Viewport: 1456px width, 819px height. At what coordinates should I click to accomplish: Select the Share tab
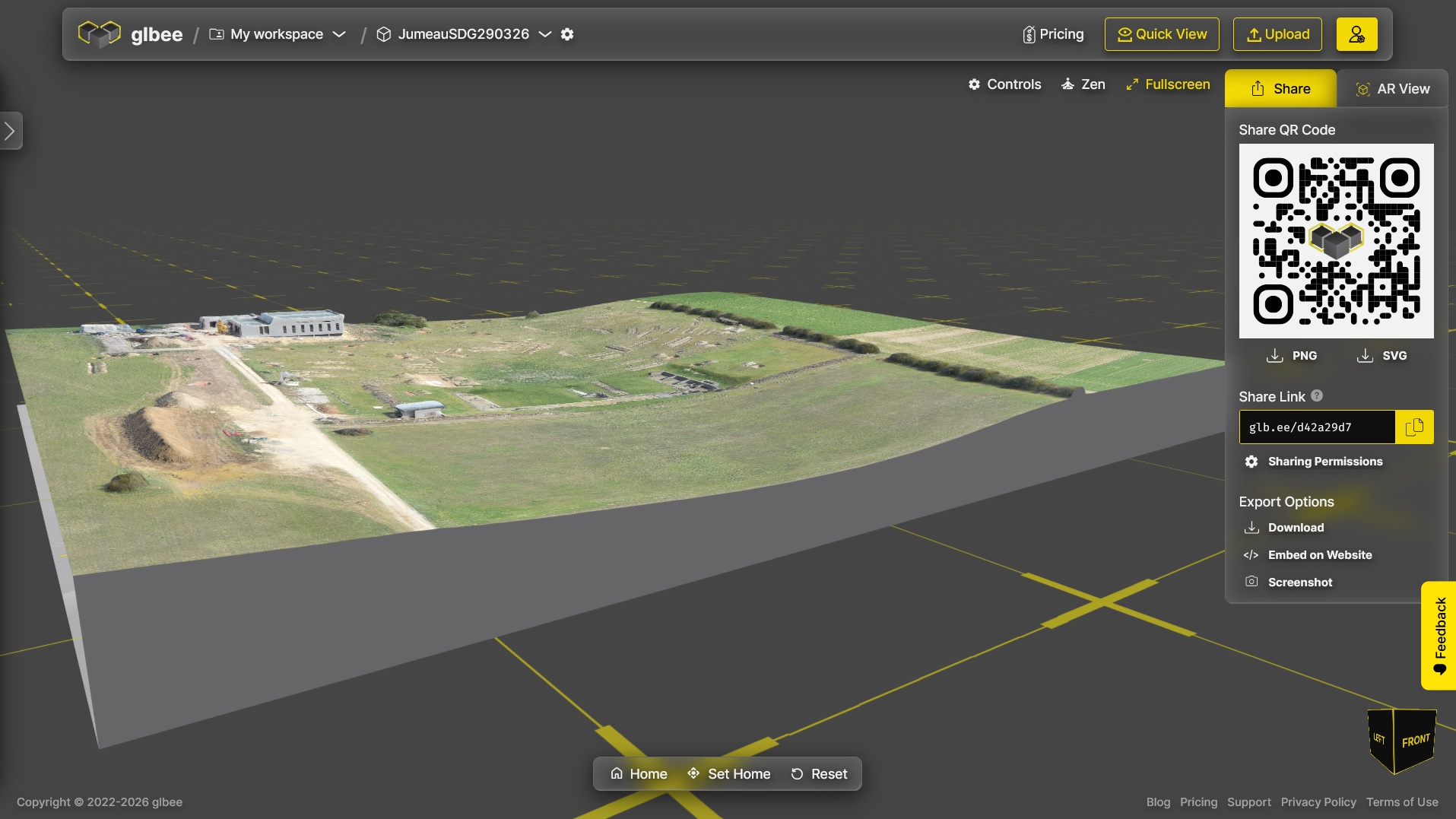point(1280,89)
